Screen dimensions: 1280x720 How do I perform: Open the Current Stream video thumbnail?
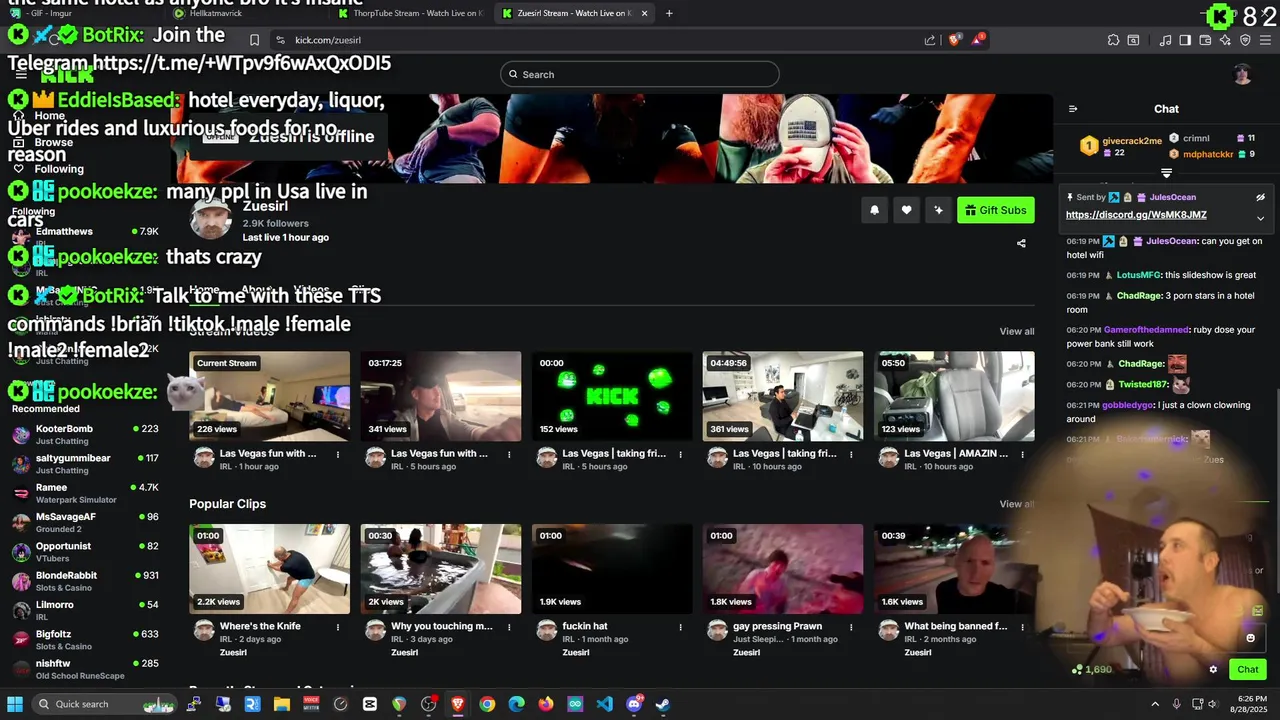269,396
